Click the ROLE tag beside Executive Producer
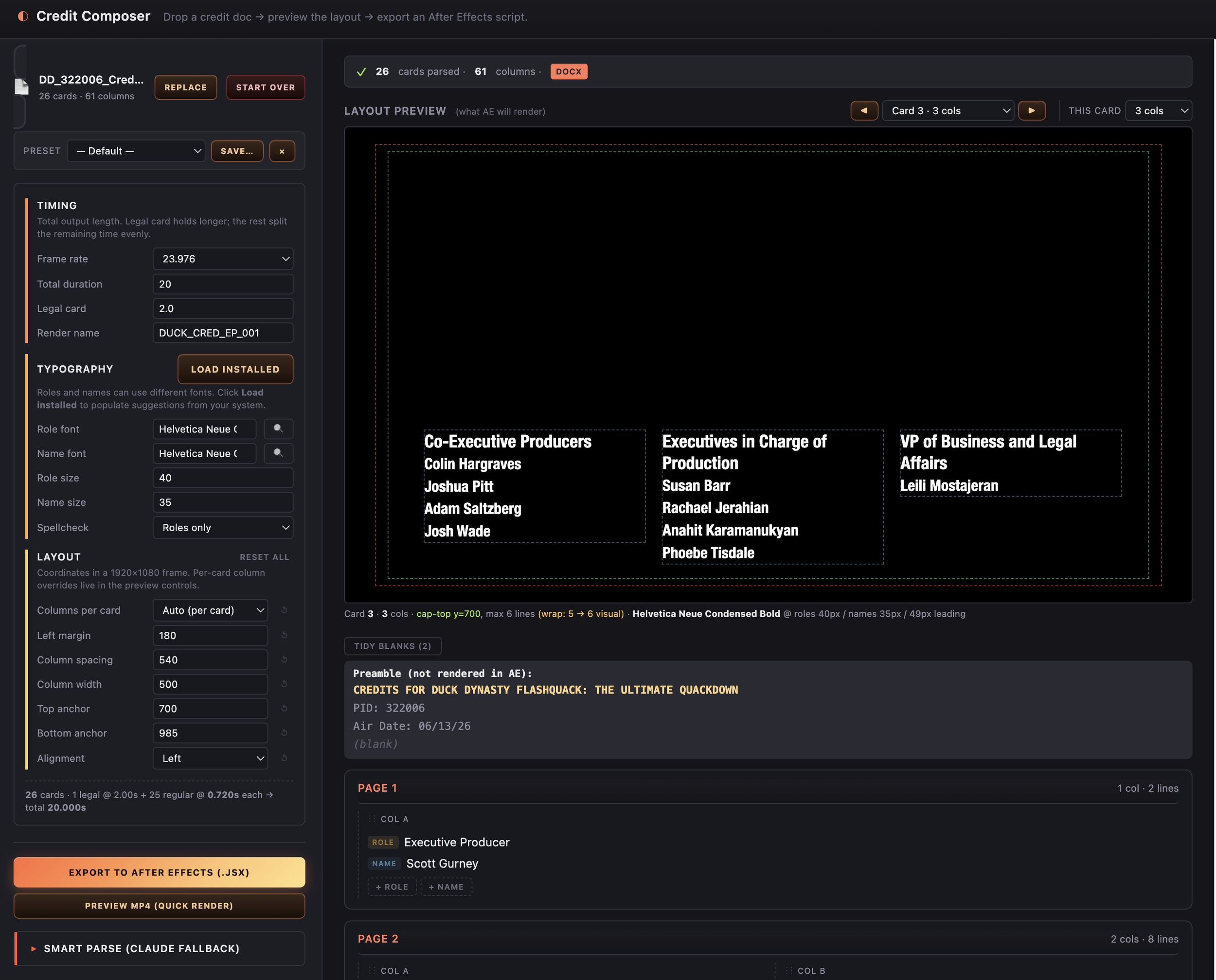The width and height of the screenshot is (1216, 980). click(383, 842)
